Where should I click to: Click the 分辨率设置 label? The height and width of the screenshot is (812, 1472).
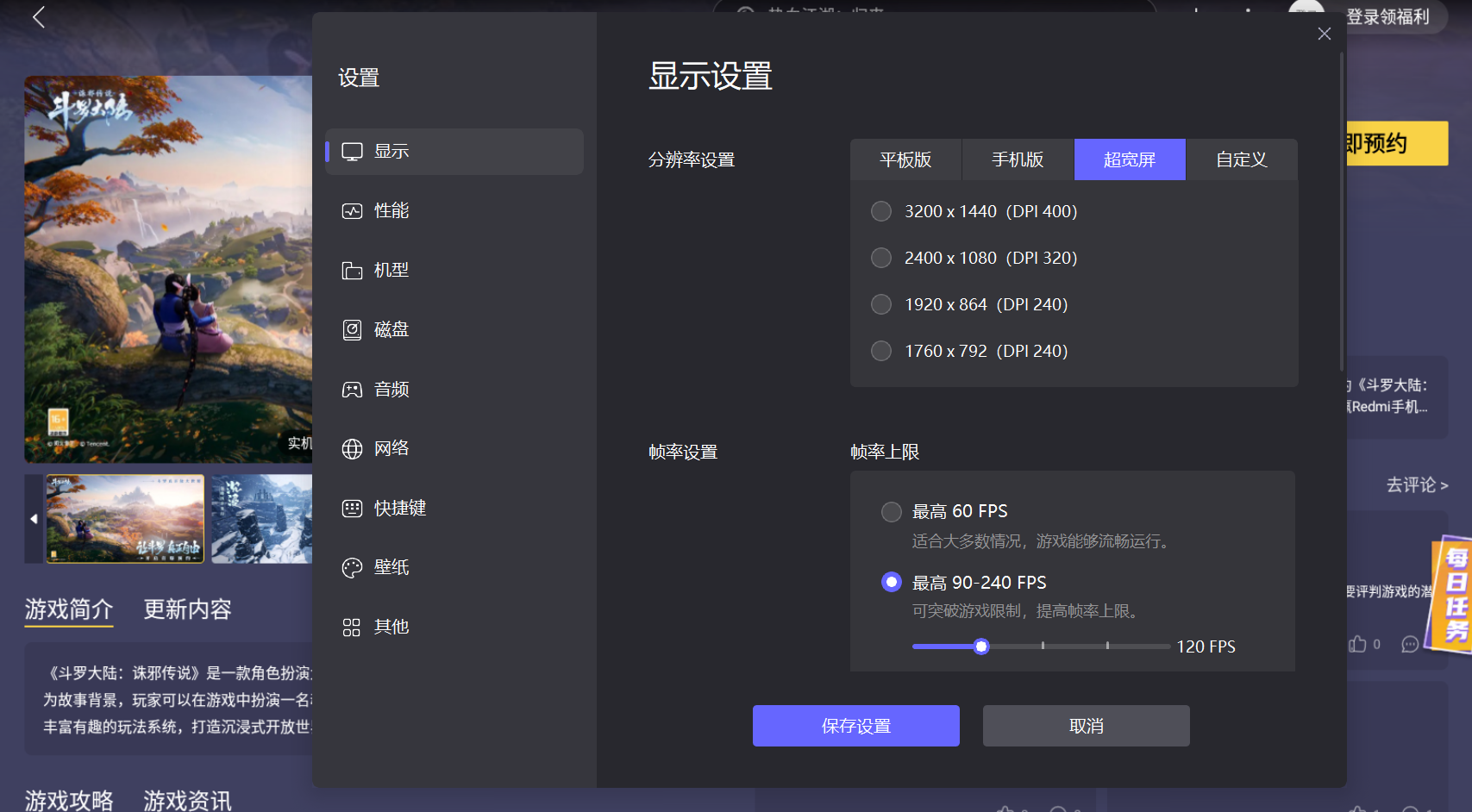pos(692,159)
